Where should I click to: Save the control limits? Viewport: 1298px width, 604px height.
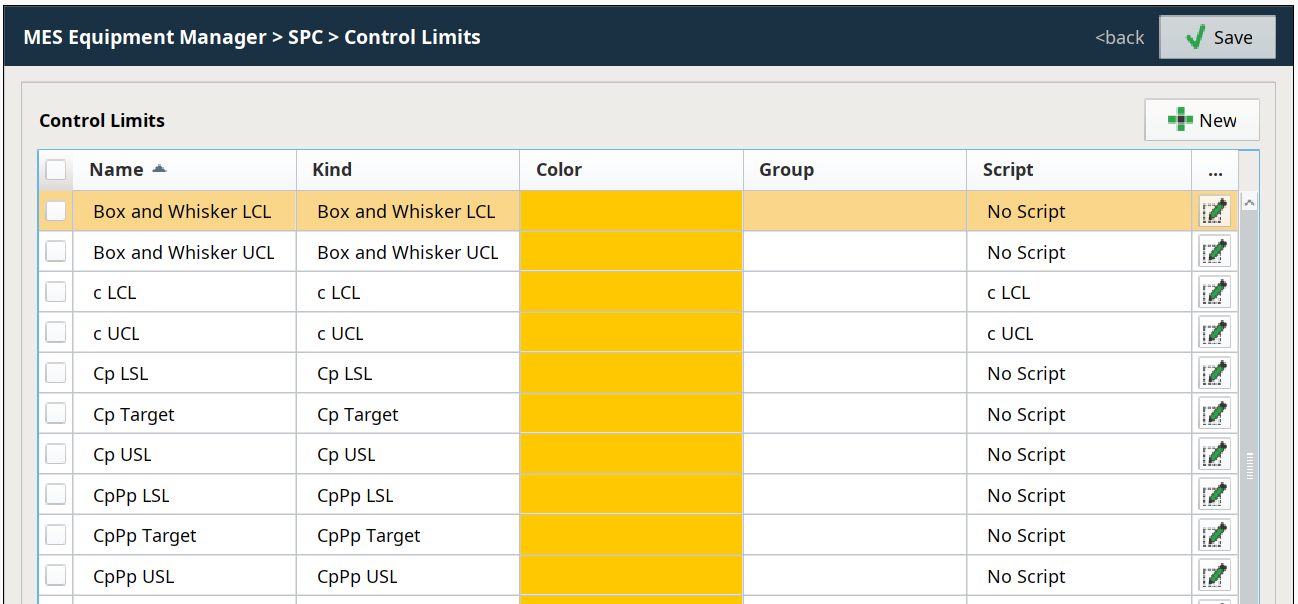click(x=1217, y=37)
